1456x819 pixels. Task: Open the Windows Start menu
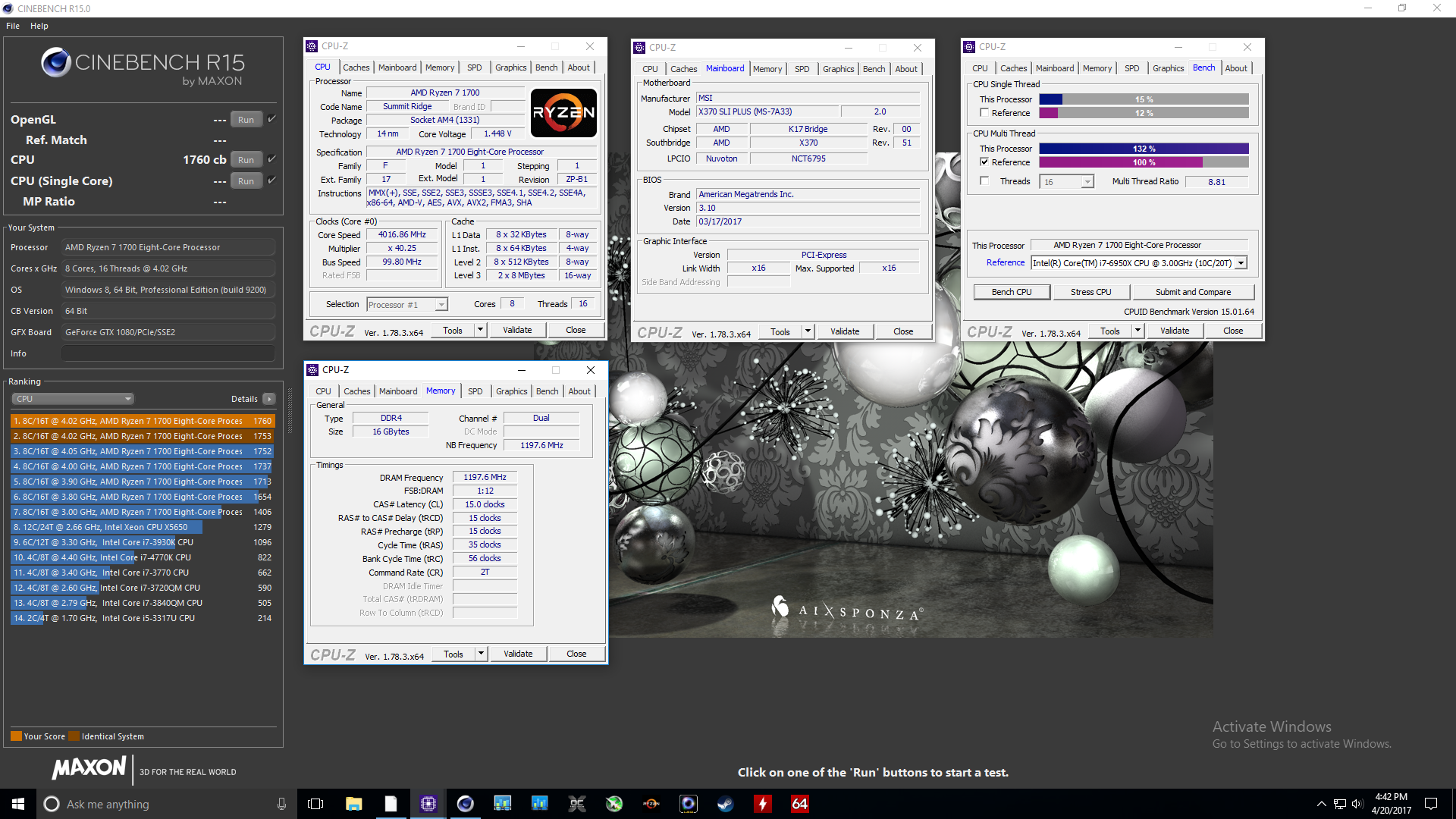(x=18, y=804)
